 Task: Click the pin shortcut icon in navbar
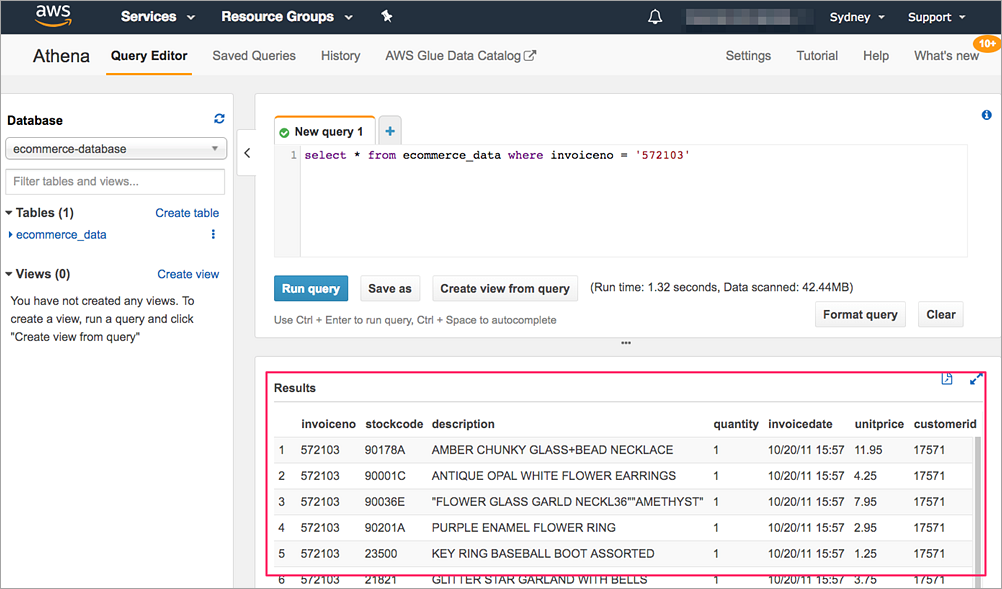click(x=387, y=17)
